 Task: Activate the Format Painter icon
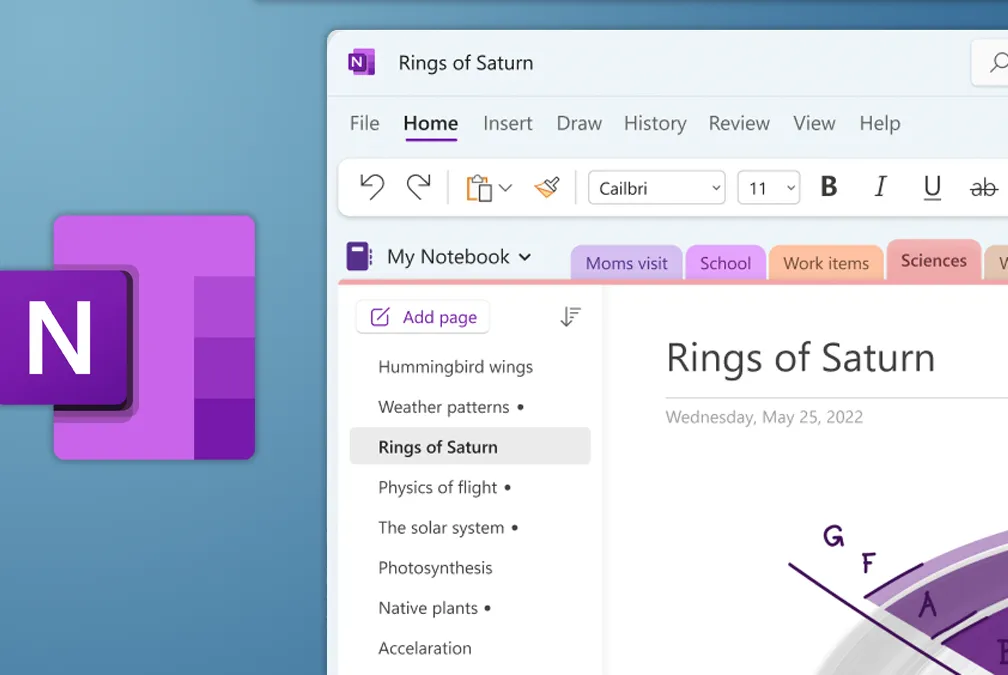pos(546,187)
